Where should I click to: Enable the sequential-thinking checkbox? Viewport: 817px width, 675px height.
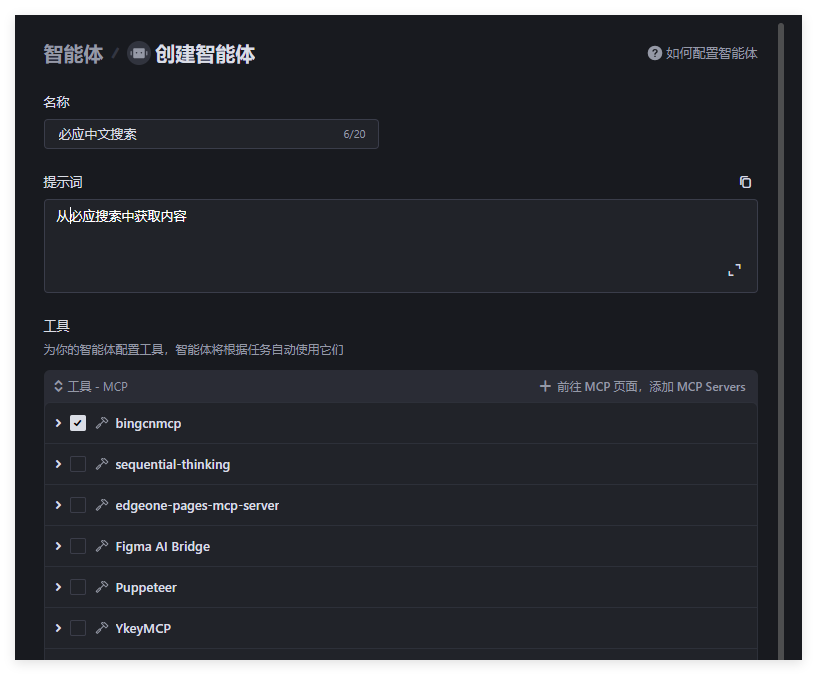[78, 465]
